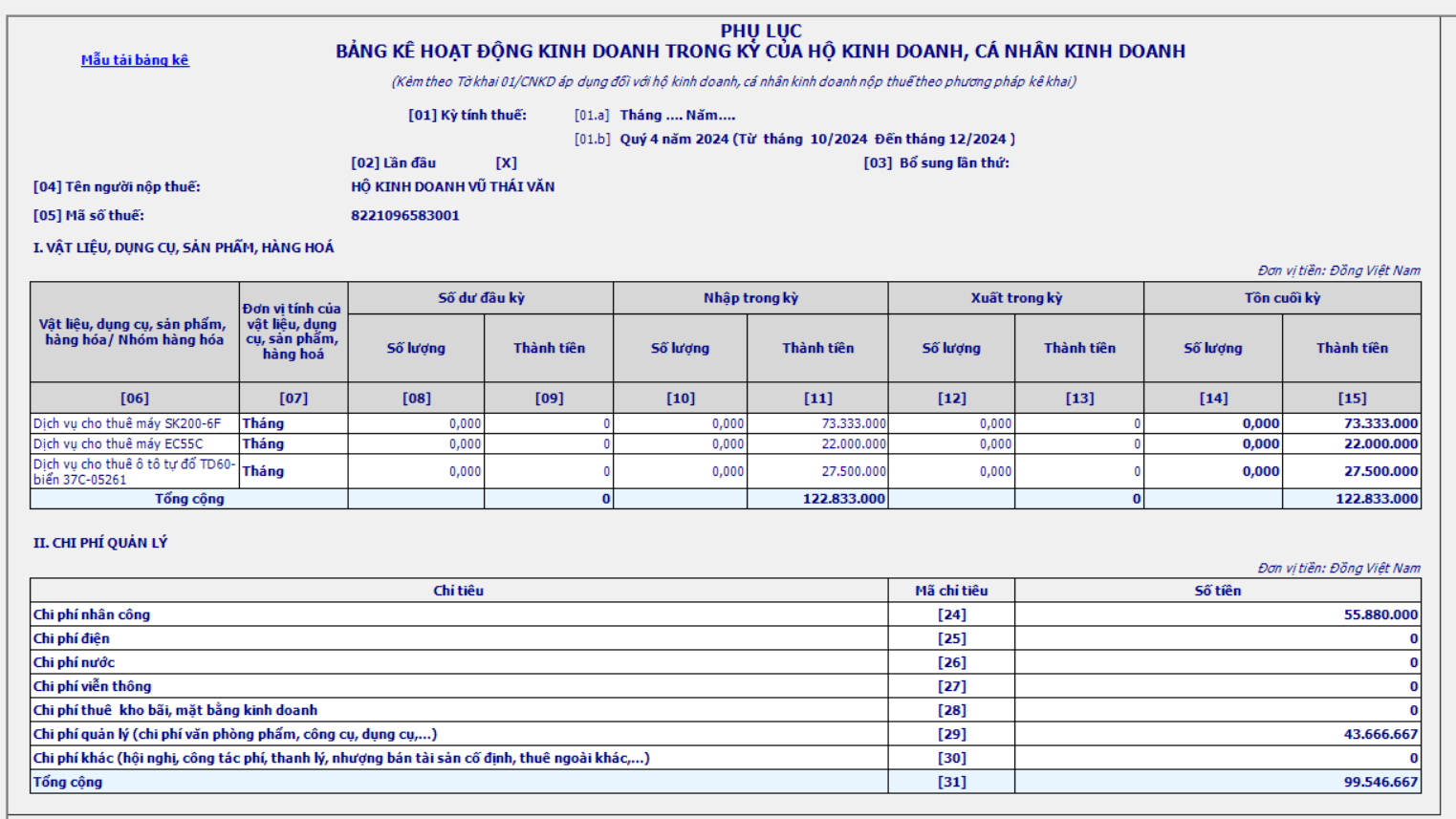Edit the [11] Thành tiền value 27.500.000

(x=817, y=471)
